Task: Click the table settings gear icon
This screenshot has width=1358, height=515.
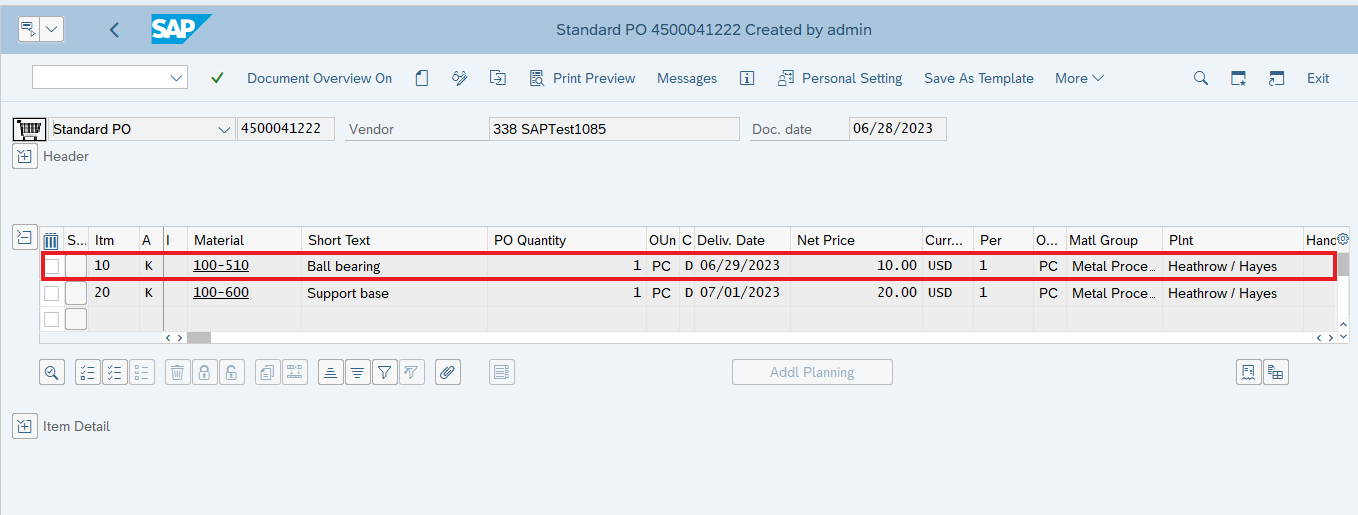Action: (1343, 239)
